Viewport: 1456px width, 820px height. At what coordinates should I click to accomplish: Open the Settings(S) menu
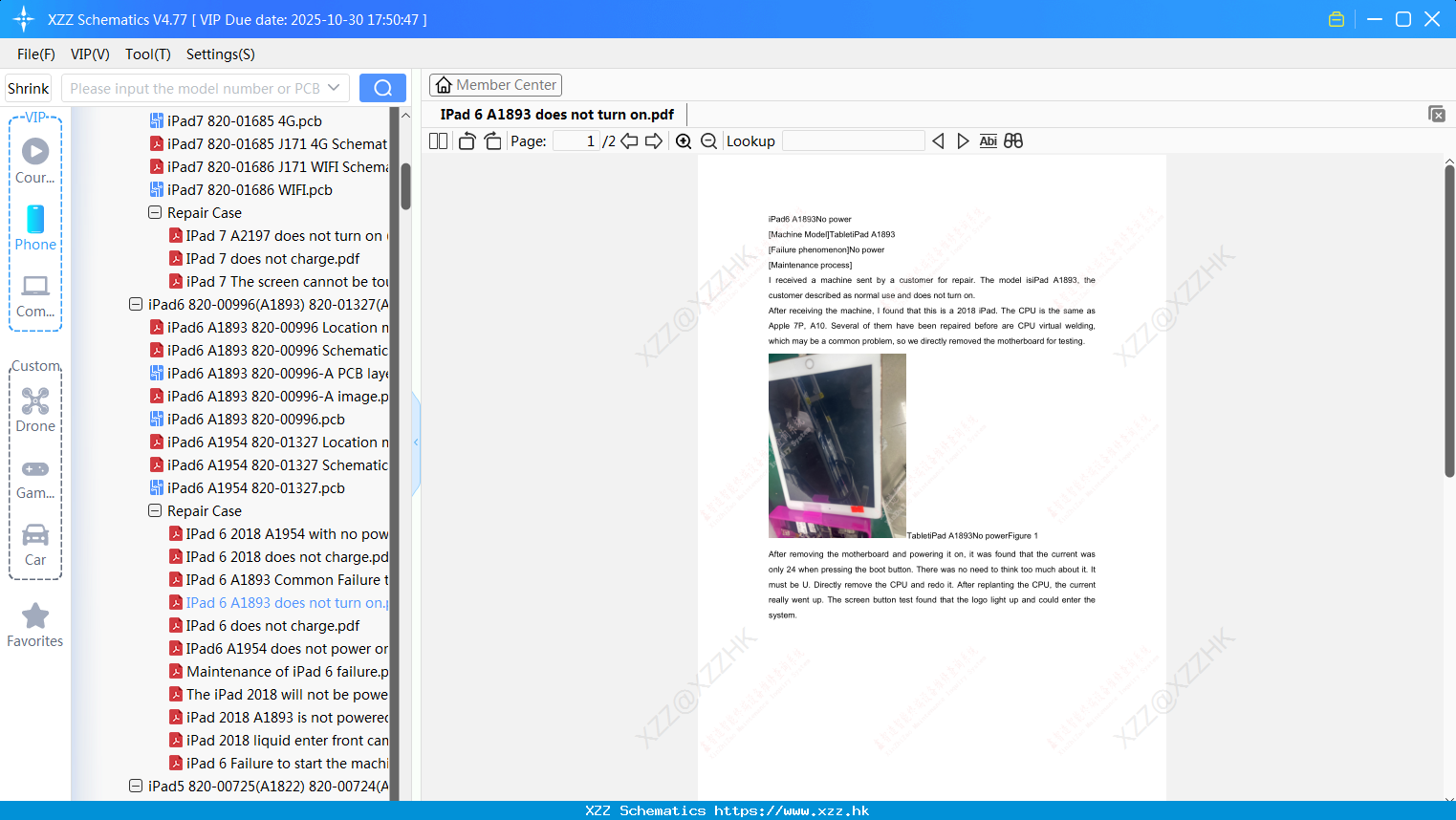click(x=221, y=54)
